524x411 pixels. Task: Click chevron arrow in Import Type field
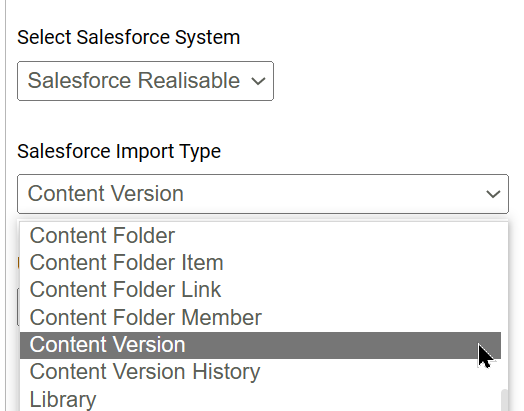493,194
